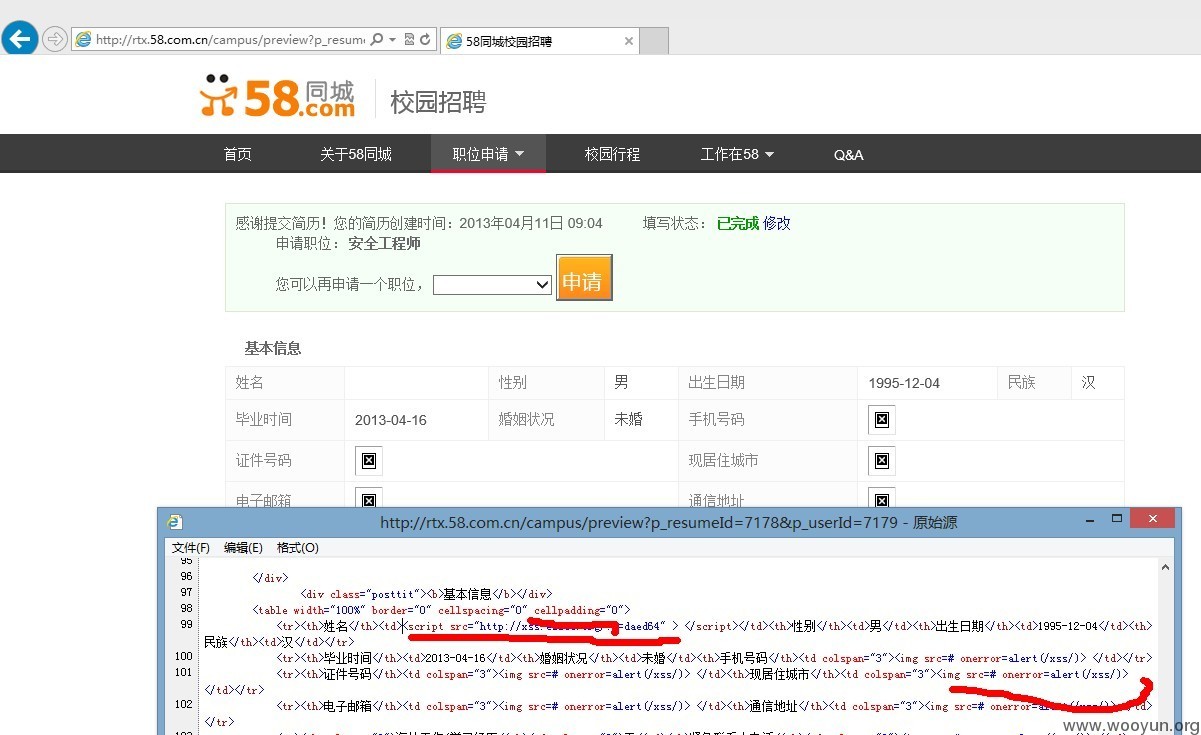This screenshot has height=735, width=1201.
Task: Expand the 职位申请 nav dropdown
Action: 488,154
